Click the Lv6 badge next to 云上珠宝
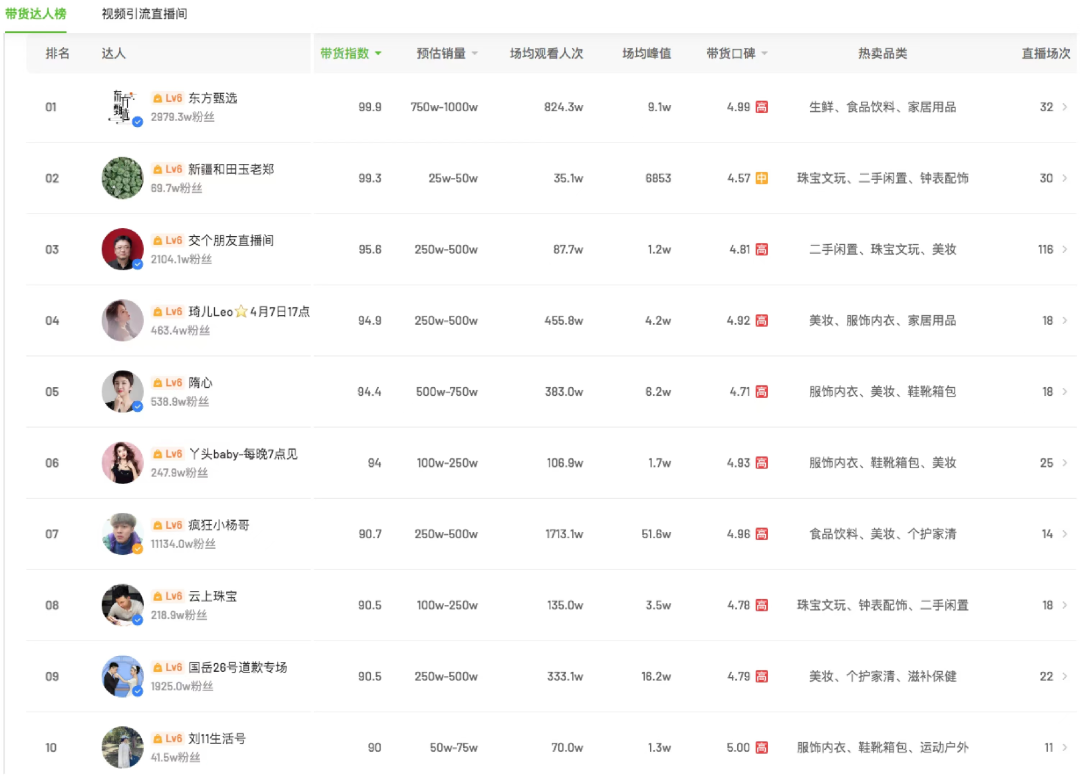1080x777 pixels. click(x=168, y=596)
